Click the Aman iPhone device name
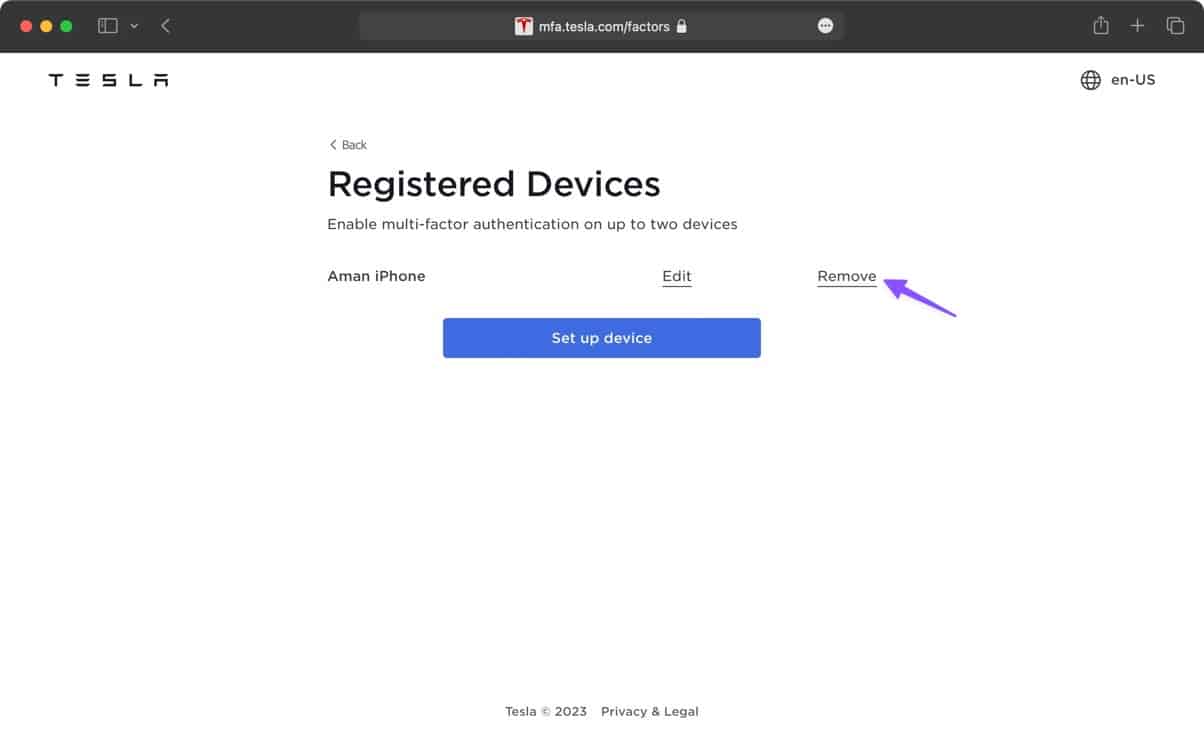The image size is (1204, 738). click(x=376, y=276)
